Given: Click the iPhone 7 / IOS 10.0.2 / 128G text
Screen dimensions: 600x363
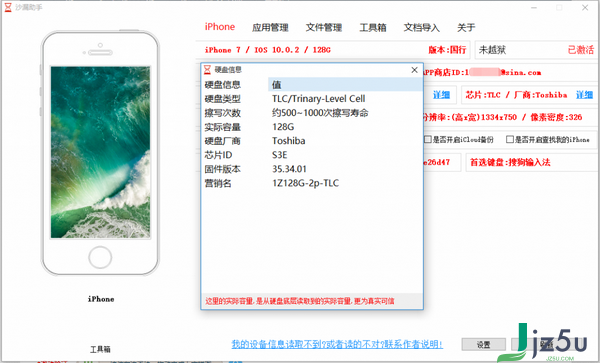Looking at the screenshot, I should click(x=267, y=50).
